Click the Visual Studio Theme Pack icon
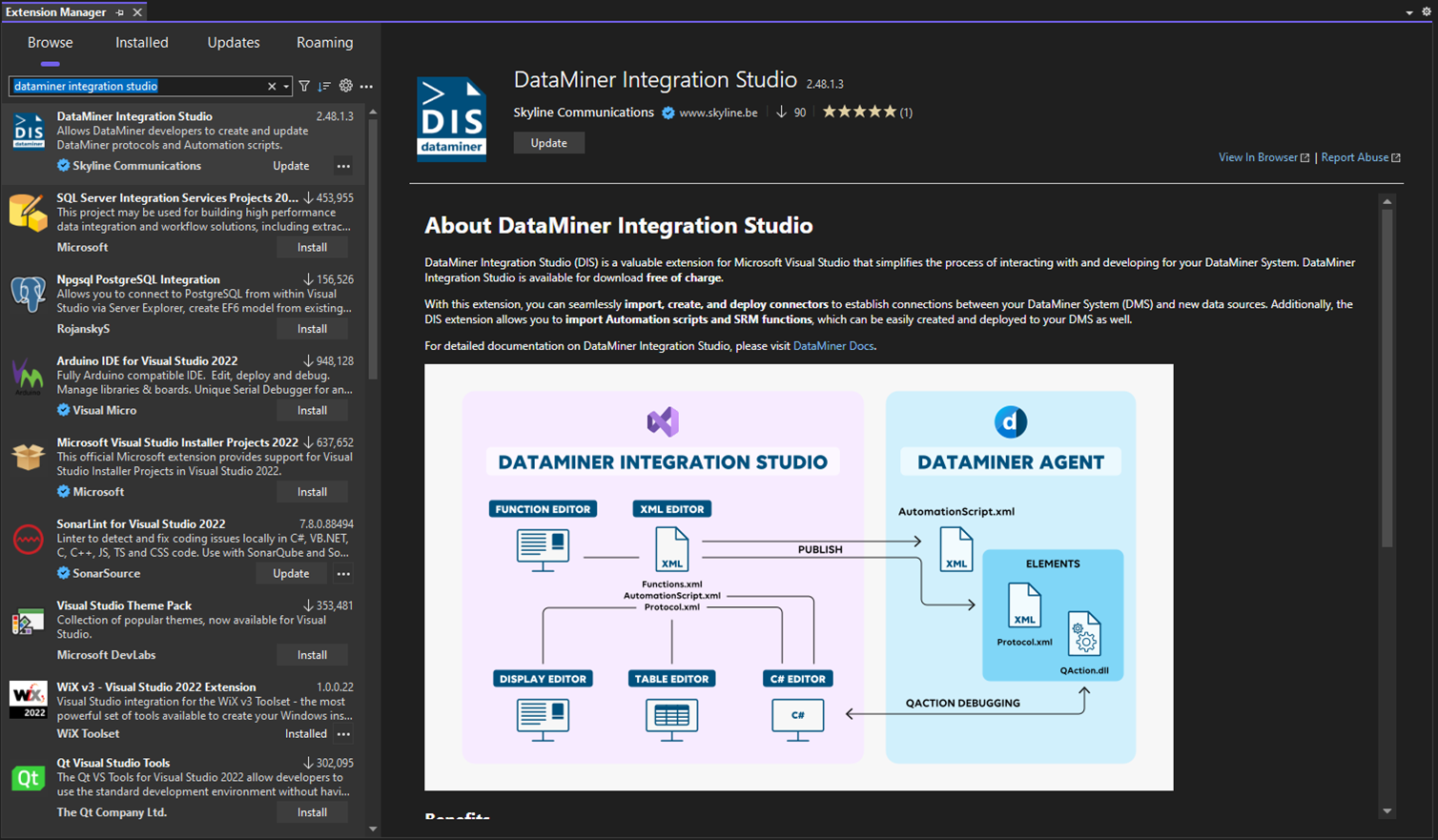Image resolution: width=1438 pixels, height=840 pixels. pos(29,622)
